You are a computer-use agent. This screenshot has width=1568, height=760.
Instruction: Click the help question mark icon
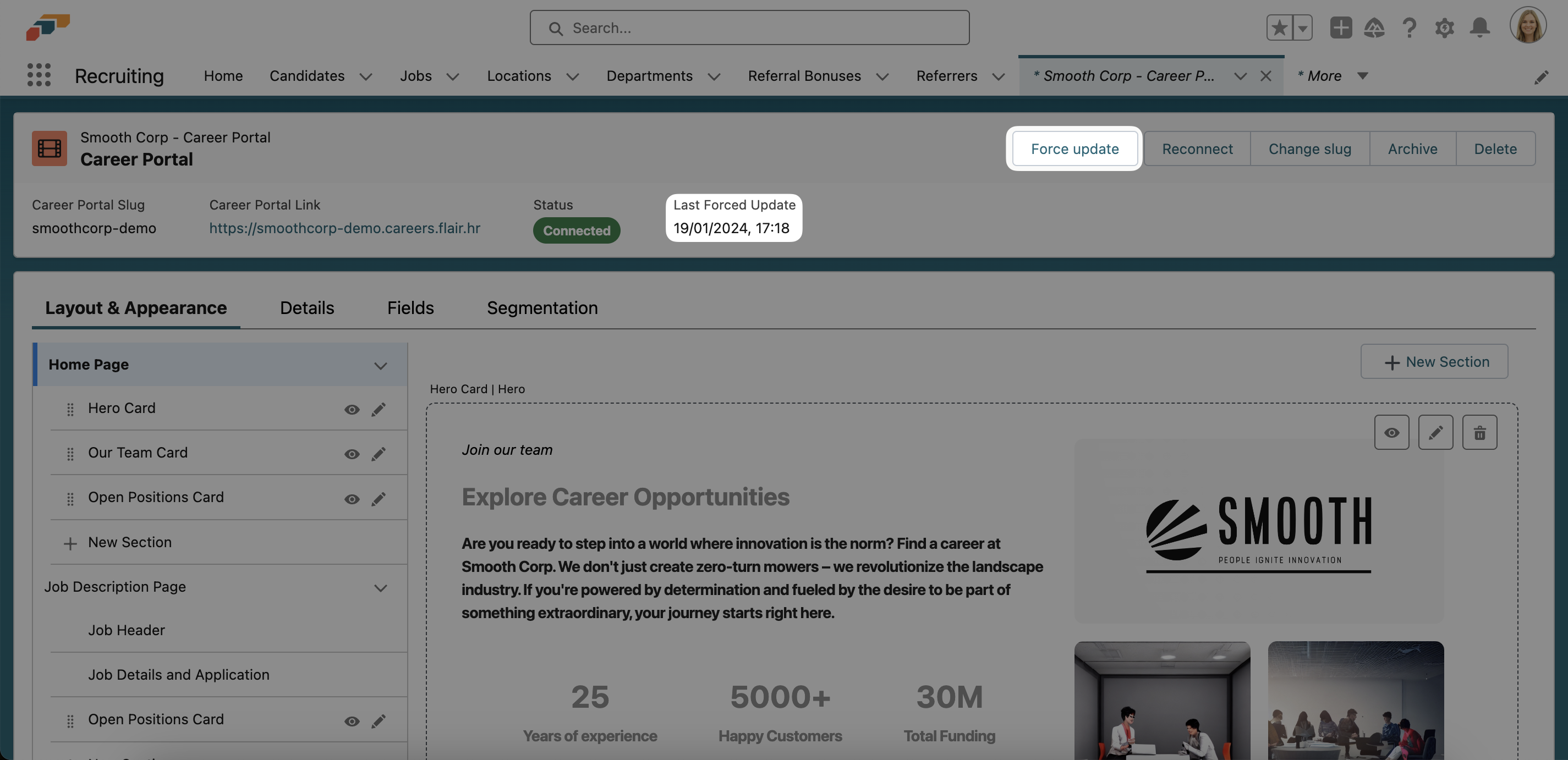1408,27
